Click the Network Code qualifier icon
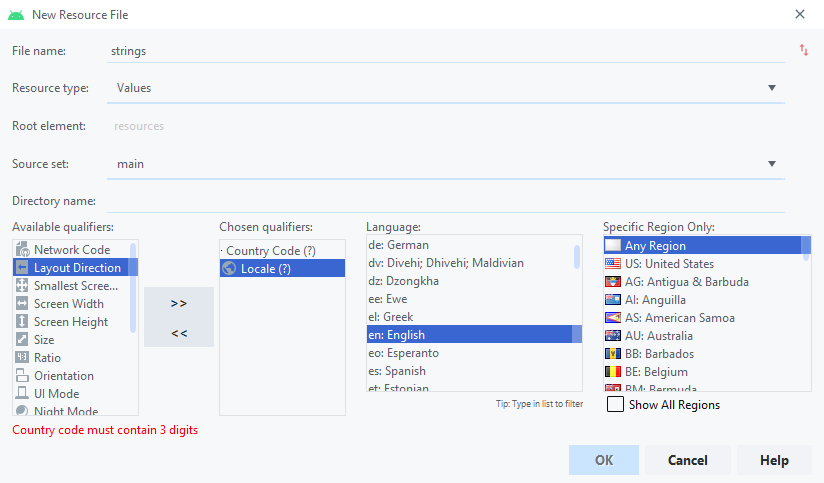 coord(22,250)
